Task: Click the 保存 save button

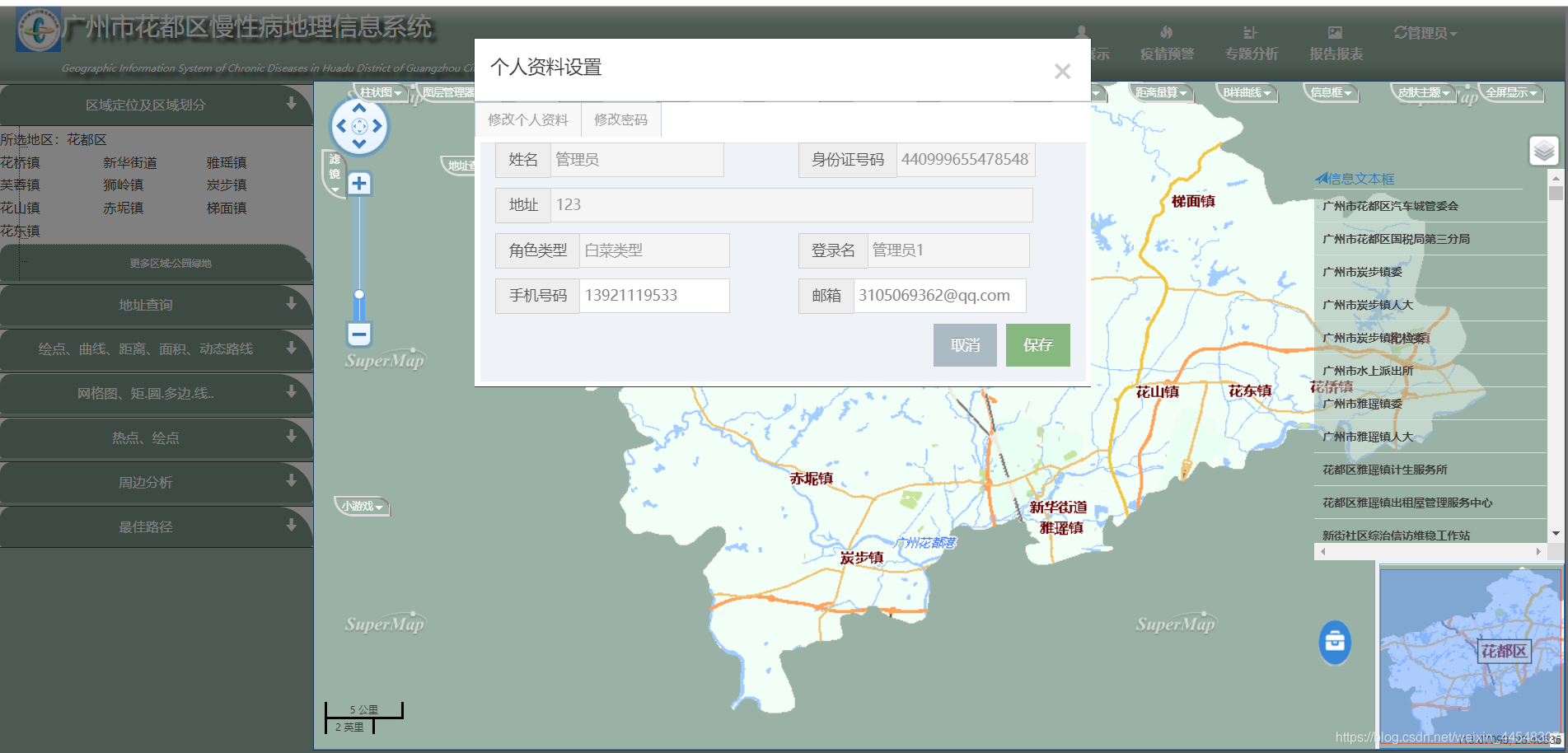Action: pyautogui.click(x=1037, y=345)
